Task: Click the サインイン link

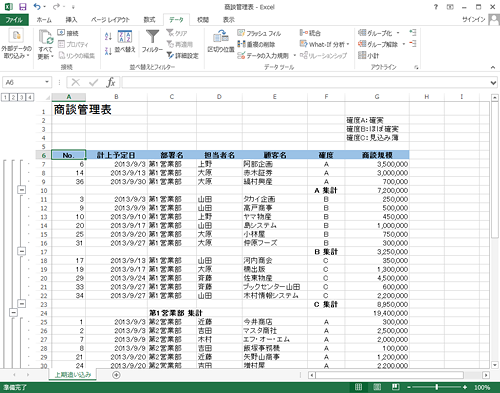Action: coord(473,20)
